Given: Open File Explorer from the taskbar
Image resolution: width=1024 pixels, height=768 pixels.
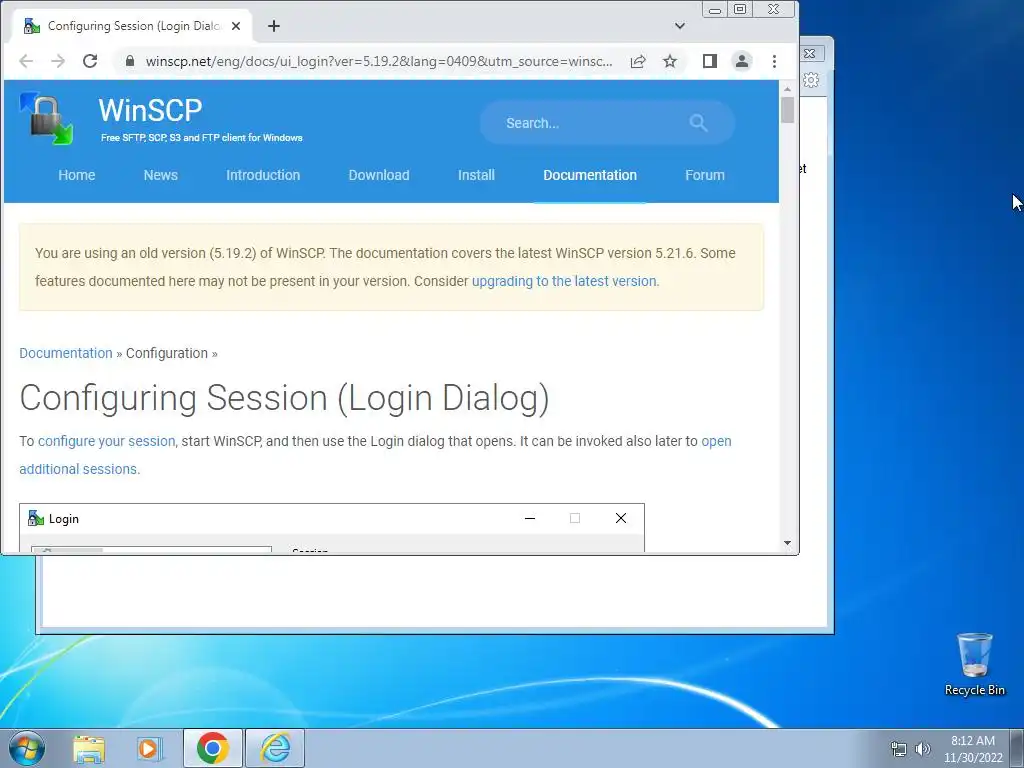Looking at the screenshot, I should pyautogui.click(x=89, y=748).
